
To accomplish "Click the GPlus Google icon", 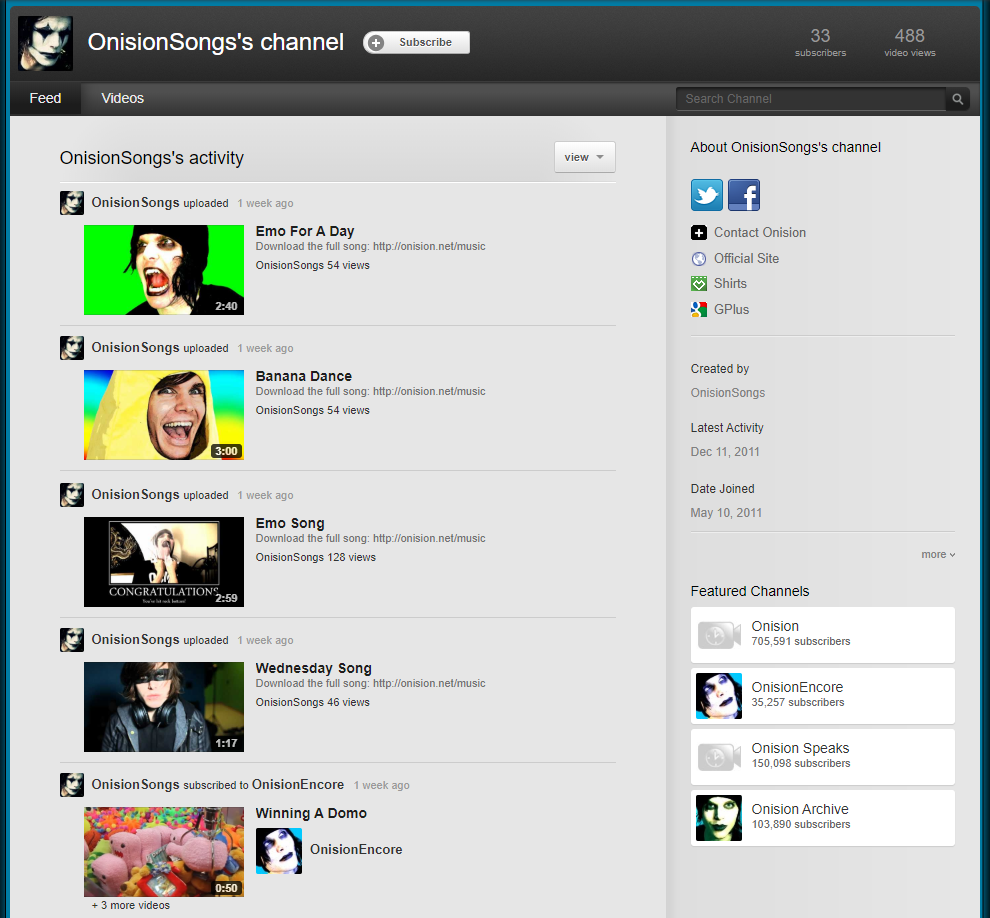I will (699, 310).
